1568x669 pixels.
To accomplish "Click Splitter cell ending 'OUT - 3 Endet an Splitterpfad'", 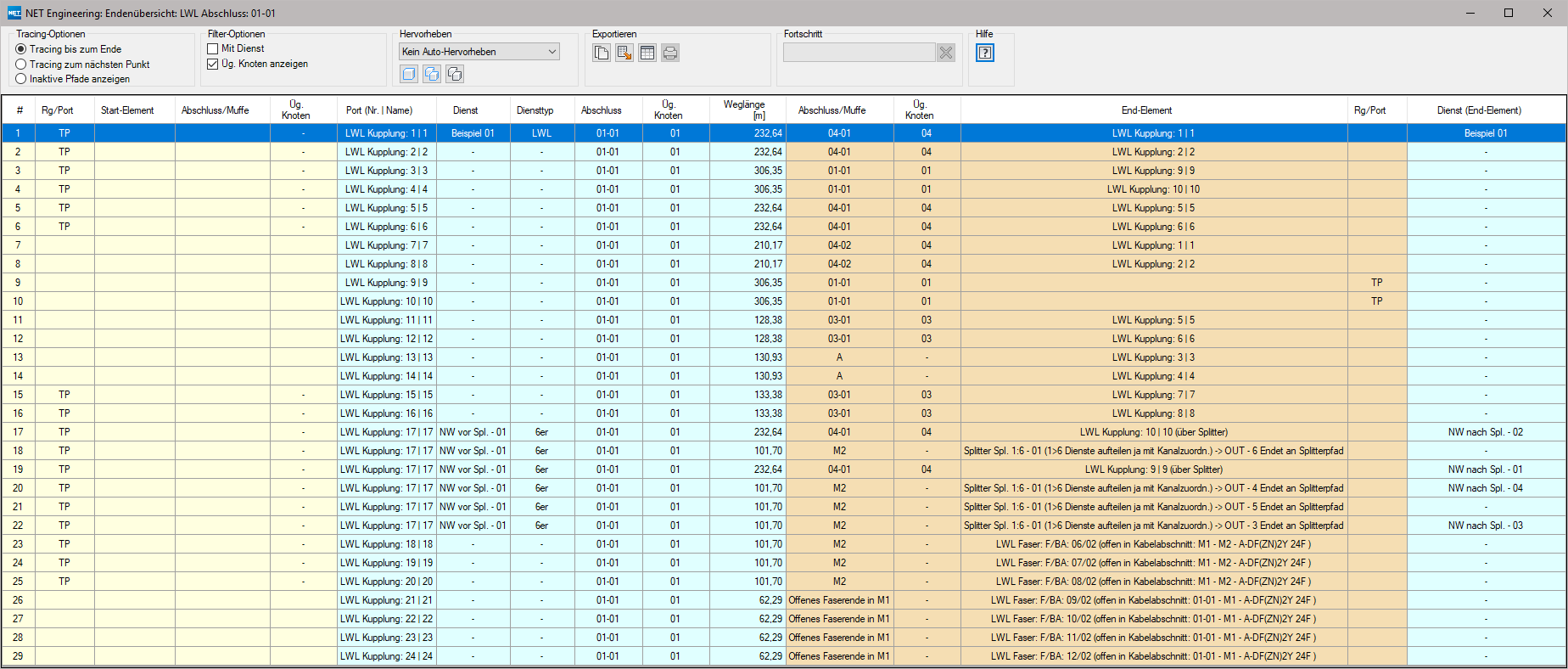I will point(1153,526).
